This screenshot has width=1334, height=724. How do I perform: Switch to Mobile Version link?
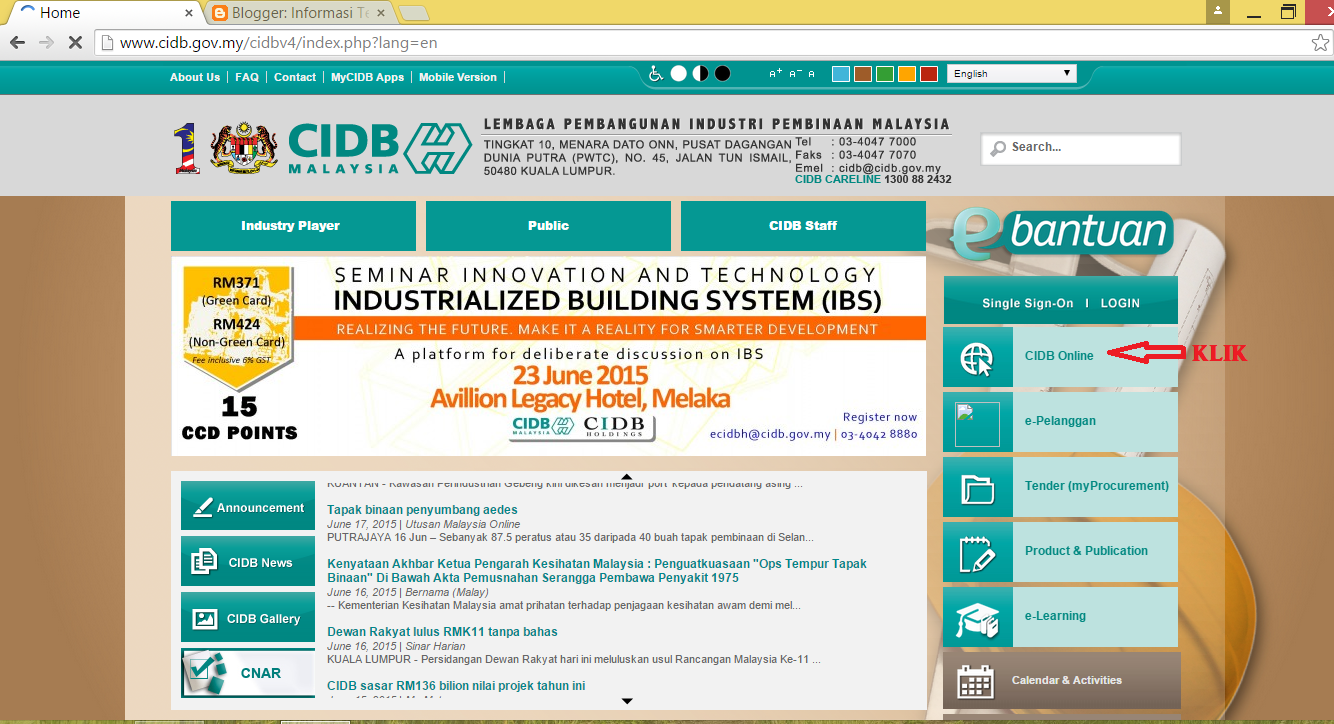pos(458,77)
